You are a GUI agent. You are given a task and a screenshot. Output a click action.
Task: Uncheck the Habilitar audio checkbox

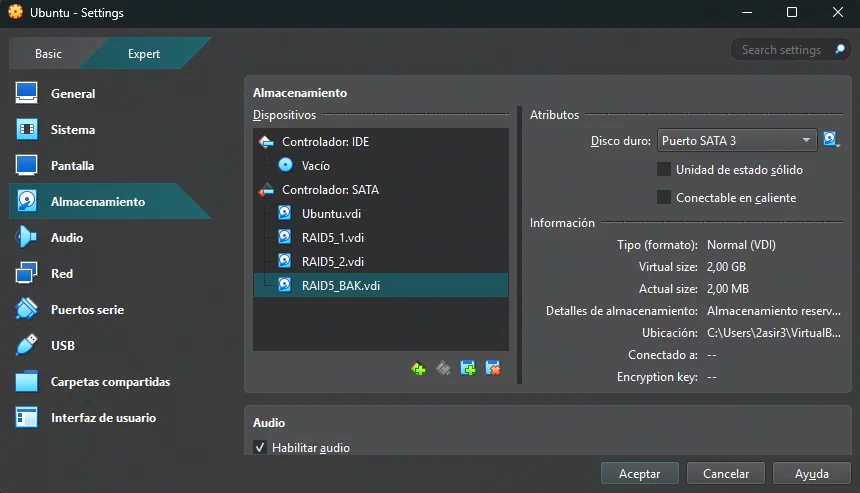tap(260, 447)
